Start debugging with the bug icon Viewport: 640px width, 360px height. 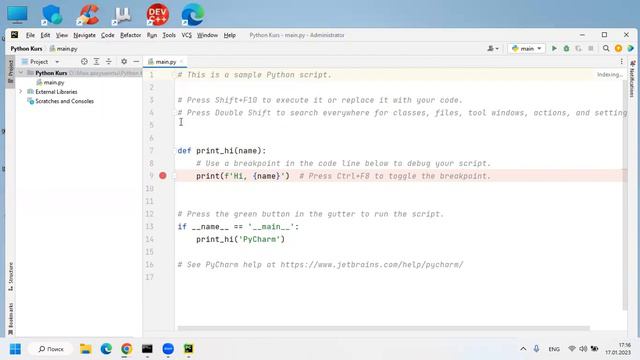pyautogui.click(x=566, y=48)
